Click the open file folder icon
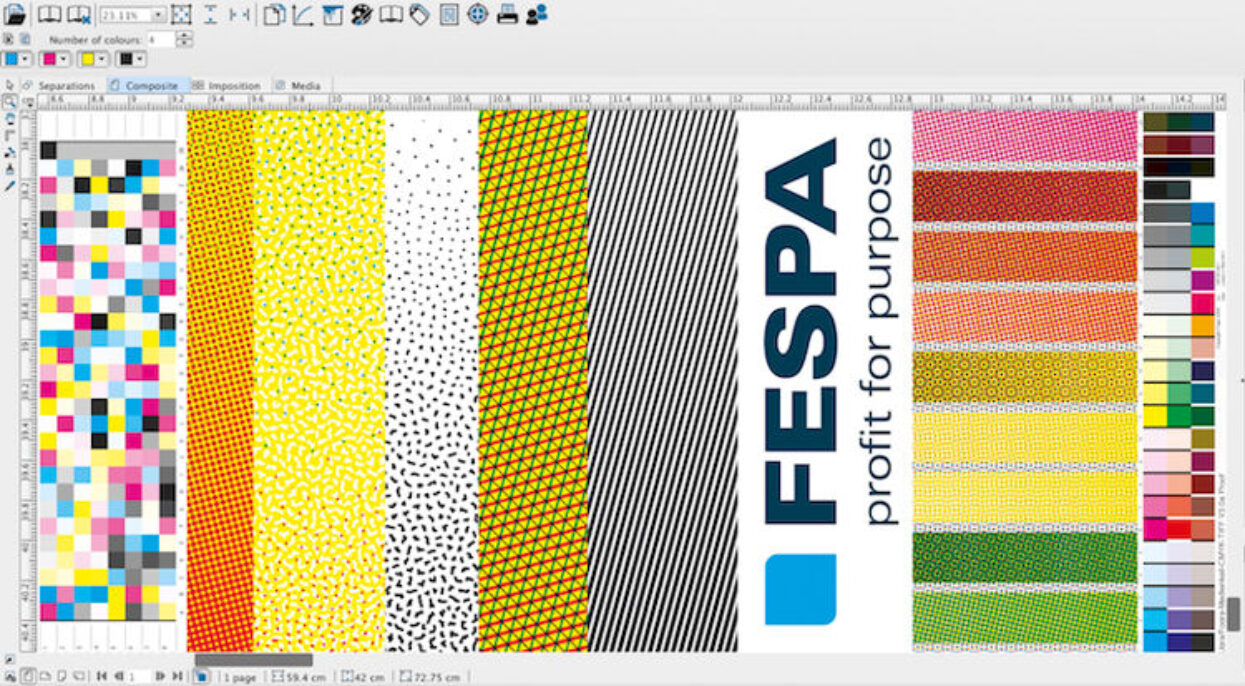The width and height of the screenshot is (1245, 686). [15, 15]
